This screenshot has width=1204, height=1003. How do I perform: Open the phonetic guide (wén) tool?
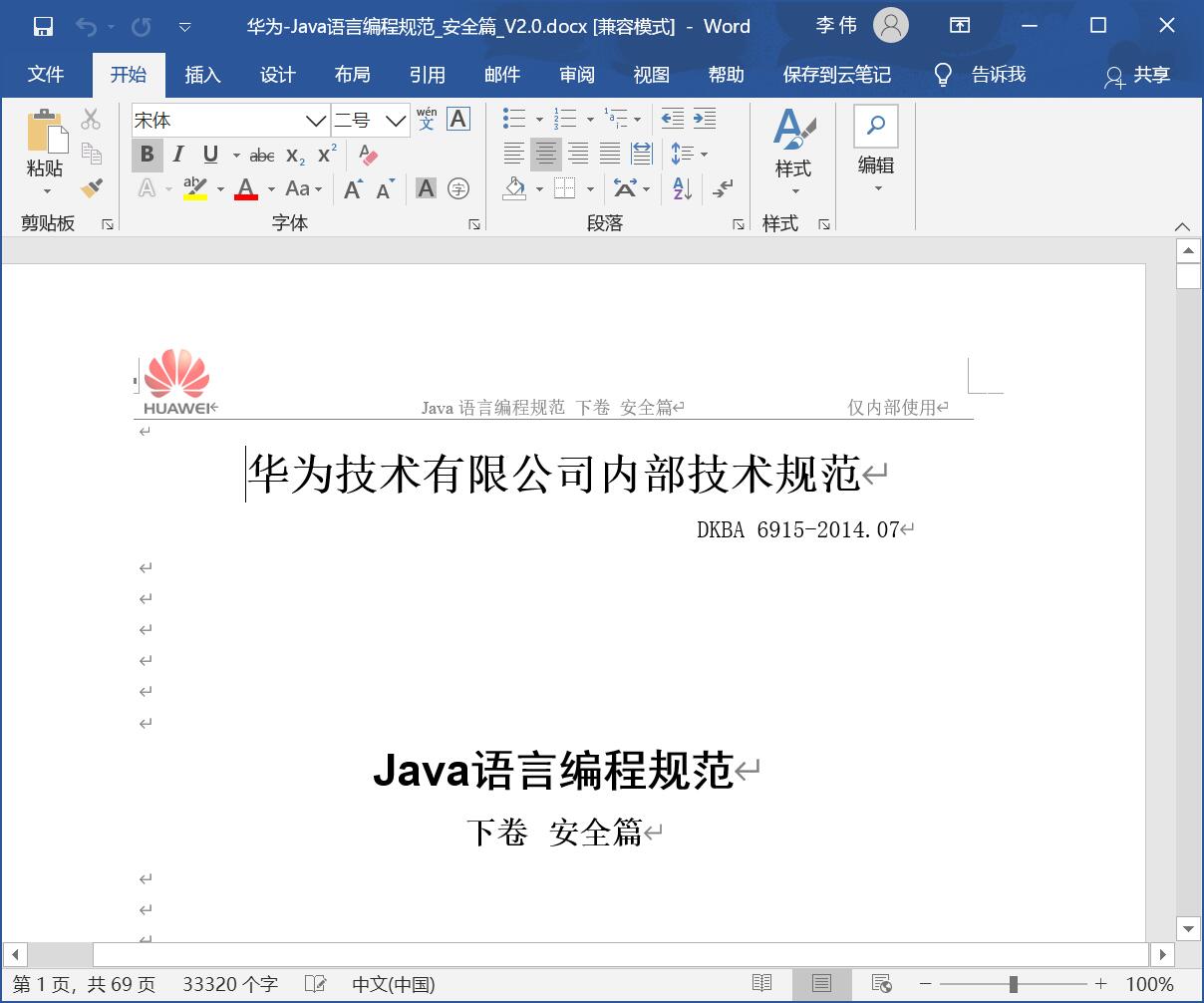coord(427,120)
